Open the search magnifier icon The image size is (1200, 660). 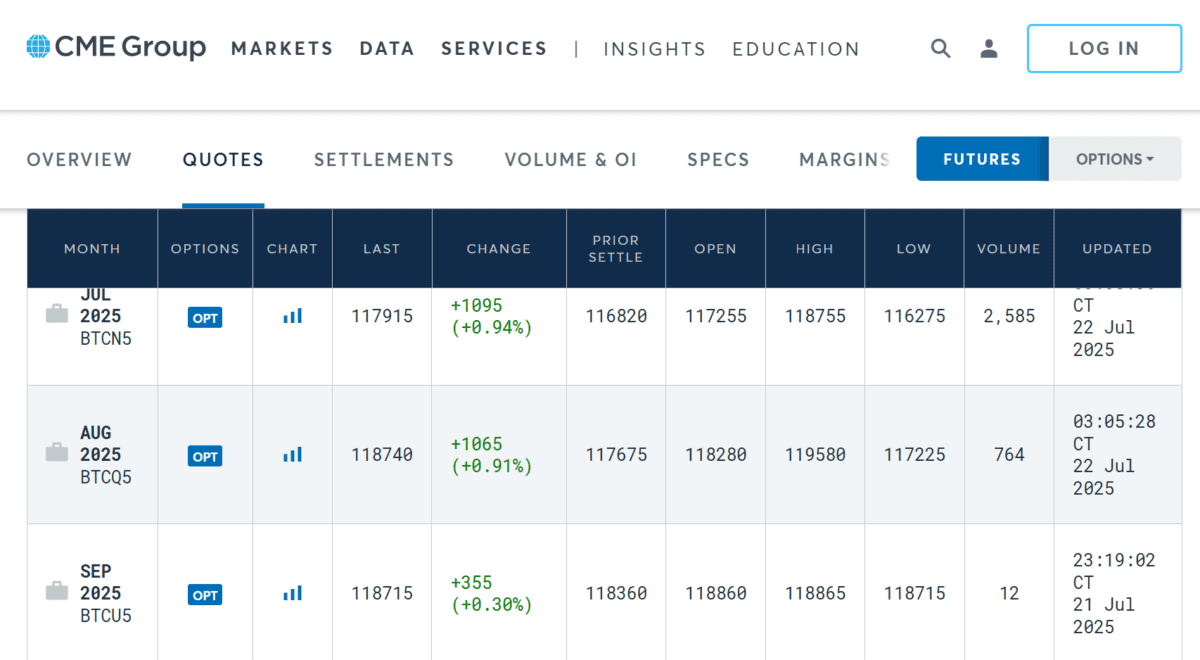coord(940,48)
